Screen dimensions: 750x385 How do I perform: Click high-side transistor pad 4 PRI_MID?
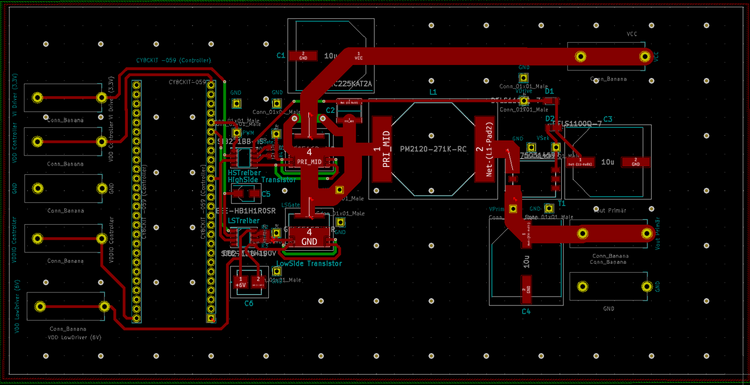309,157
